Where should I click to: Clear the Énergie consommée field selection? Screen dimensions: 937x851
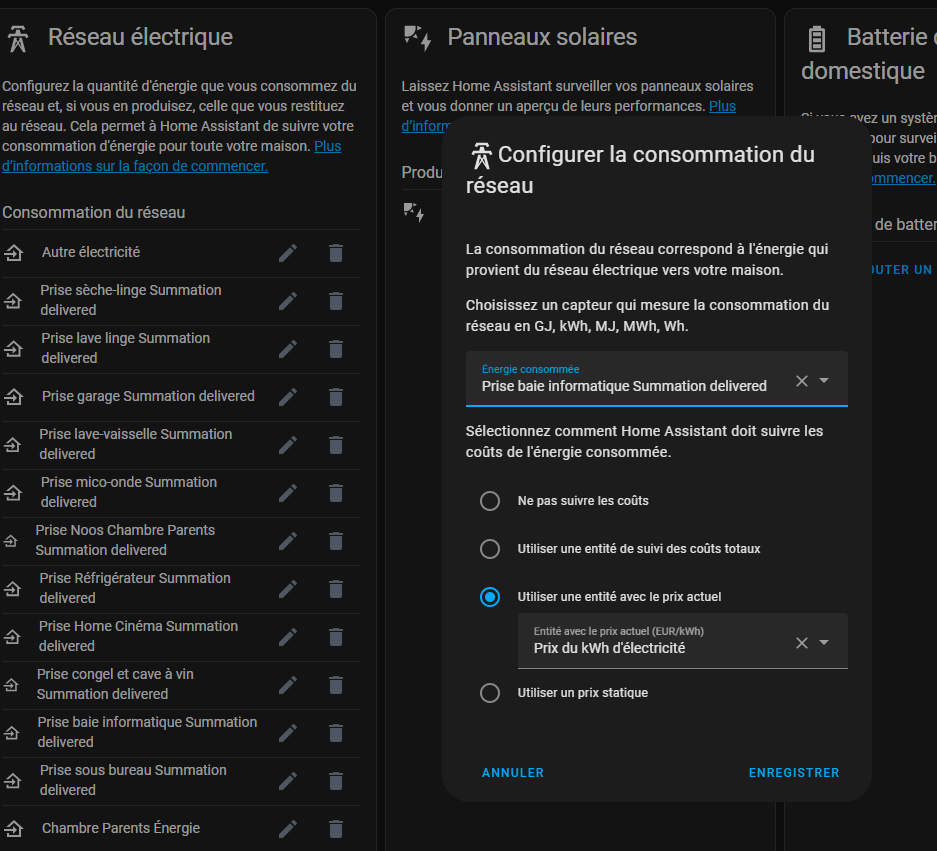pos(801,381)
